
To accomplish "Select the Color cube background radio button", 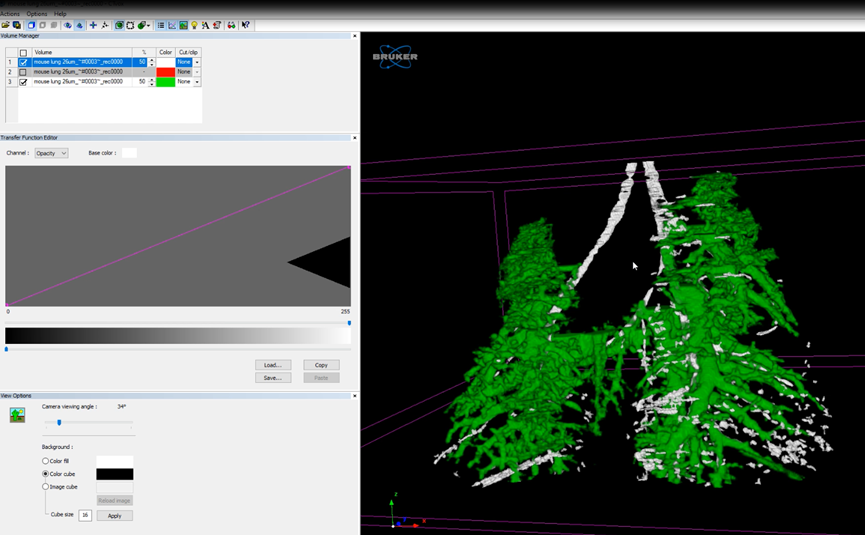I will coord(45,474).
